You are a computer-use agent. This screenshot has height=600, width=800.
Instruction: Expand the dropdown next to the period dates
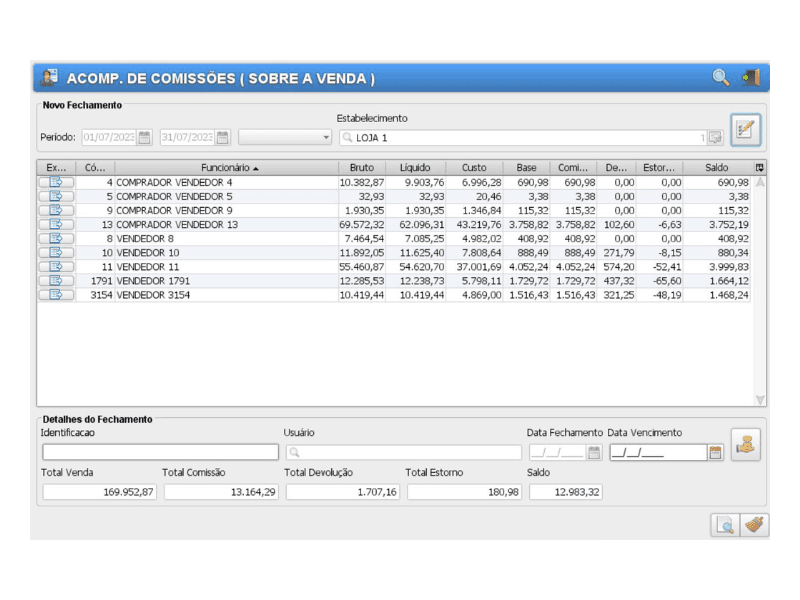[x=325, y=138]
